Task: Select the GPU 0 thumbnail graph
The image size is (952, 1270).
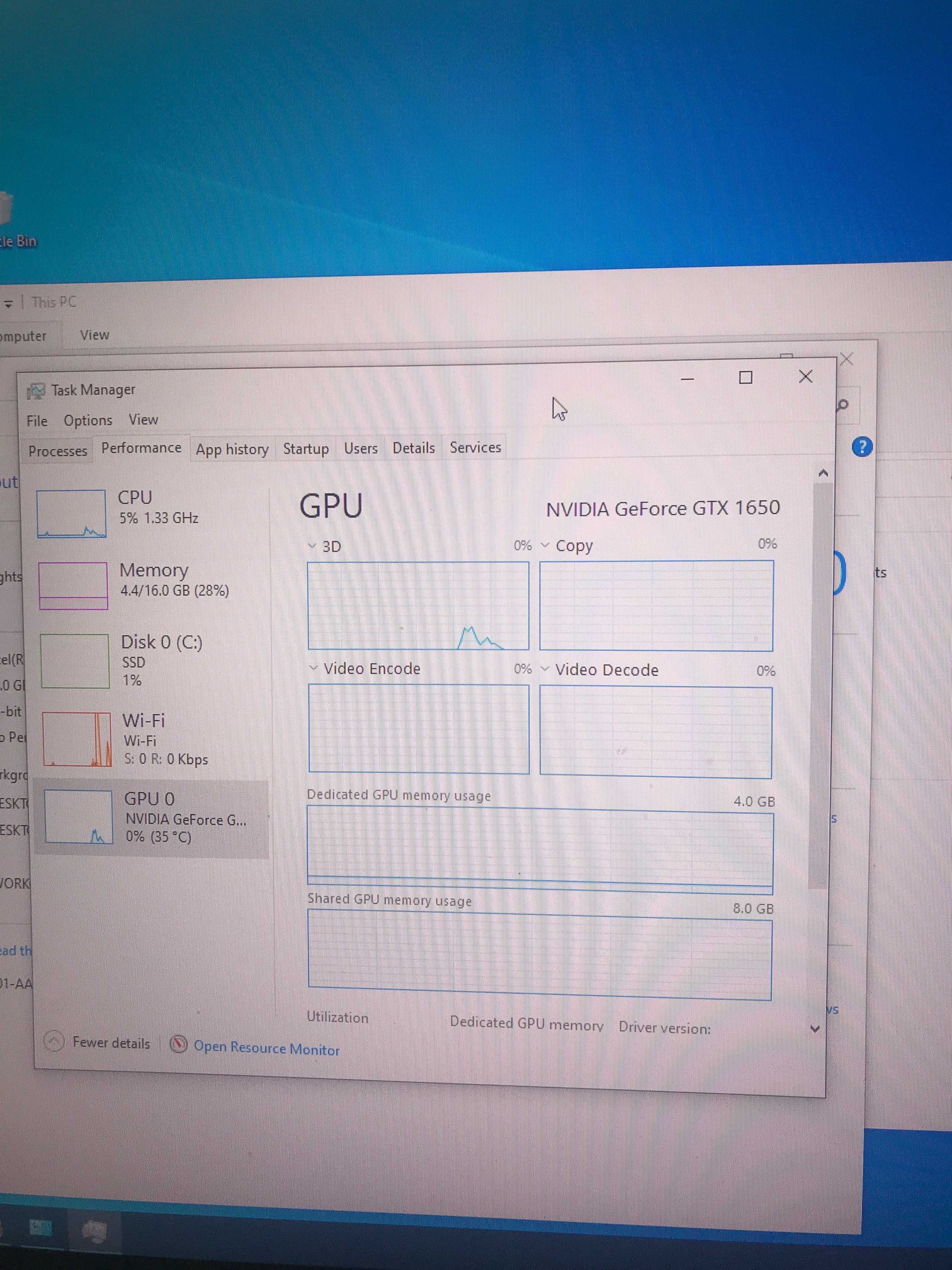Action: point(79,816)
